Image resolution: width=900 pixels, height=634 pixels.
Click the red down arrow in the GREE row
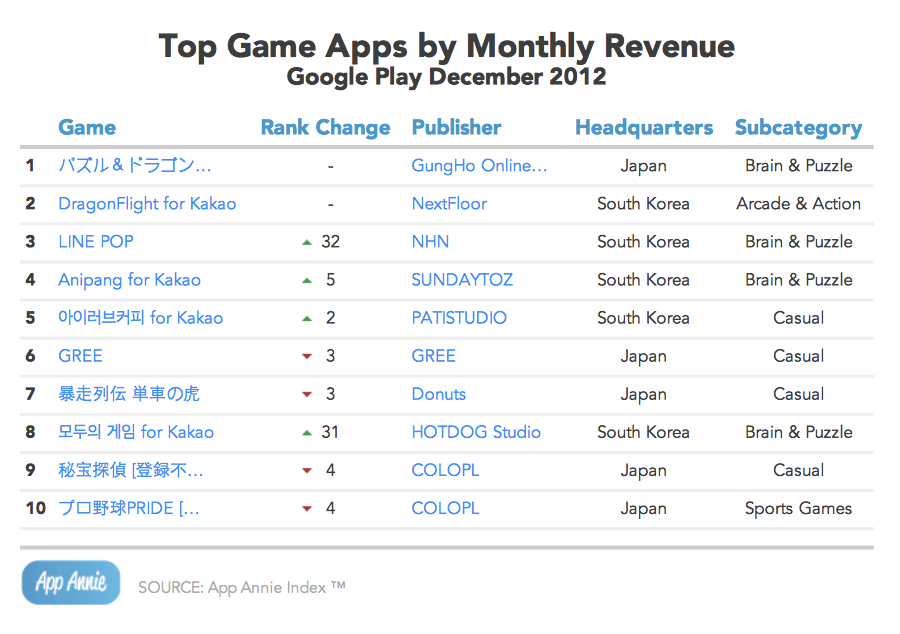(x=307, y=357)
